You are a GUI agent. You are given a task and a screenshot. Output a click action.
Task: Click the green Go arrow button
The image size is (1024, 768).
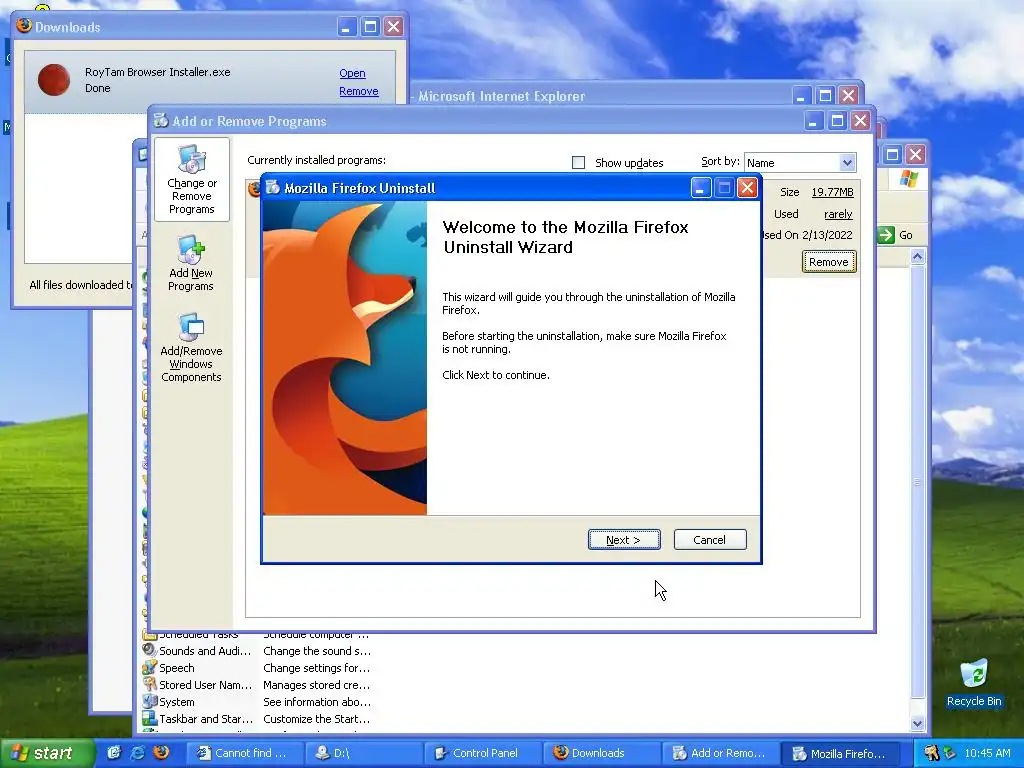[886, 235]
